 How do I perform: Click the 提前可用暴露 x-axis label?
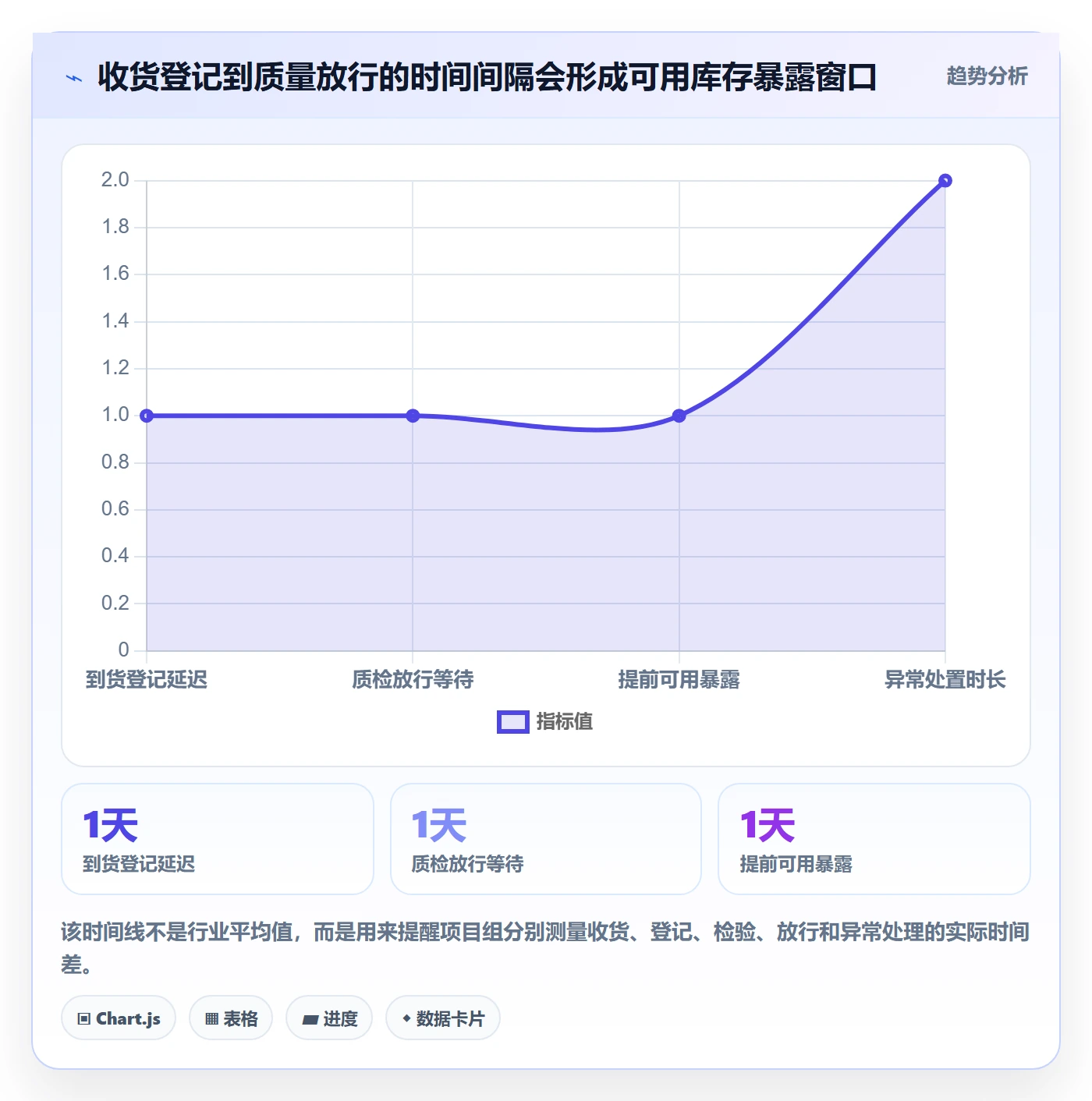(679, 679)
